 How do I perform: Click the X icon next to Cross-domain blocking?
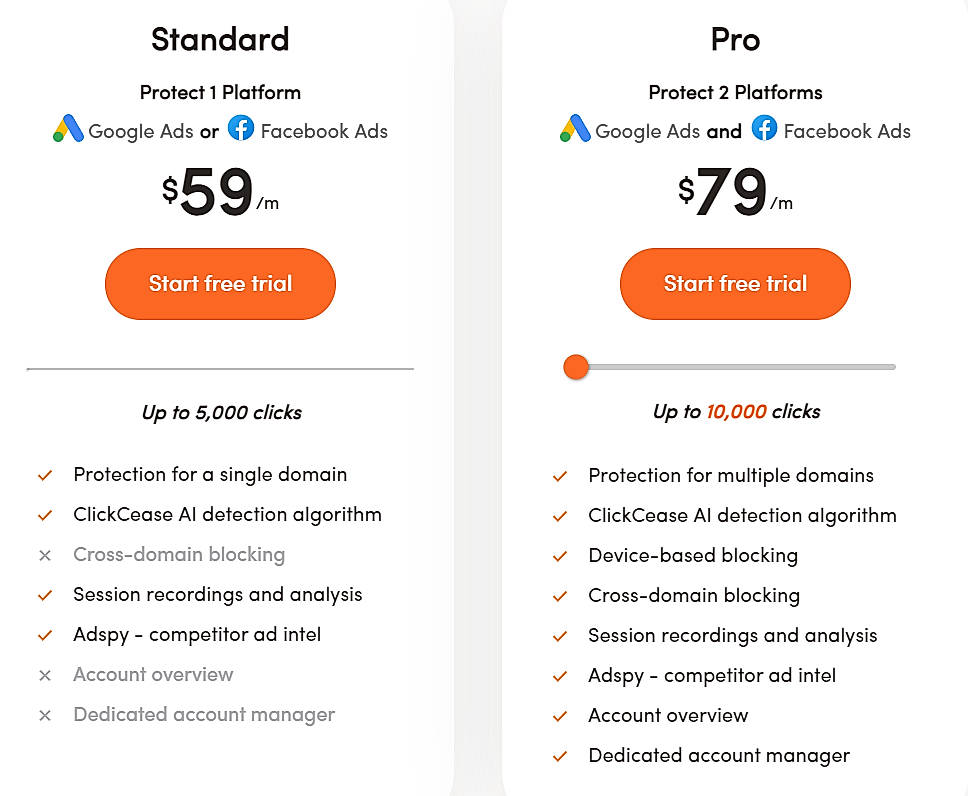tap(44, 554)
